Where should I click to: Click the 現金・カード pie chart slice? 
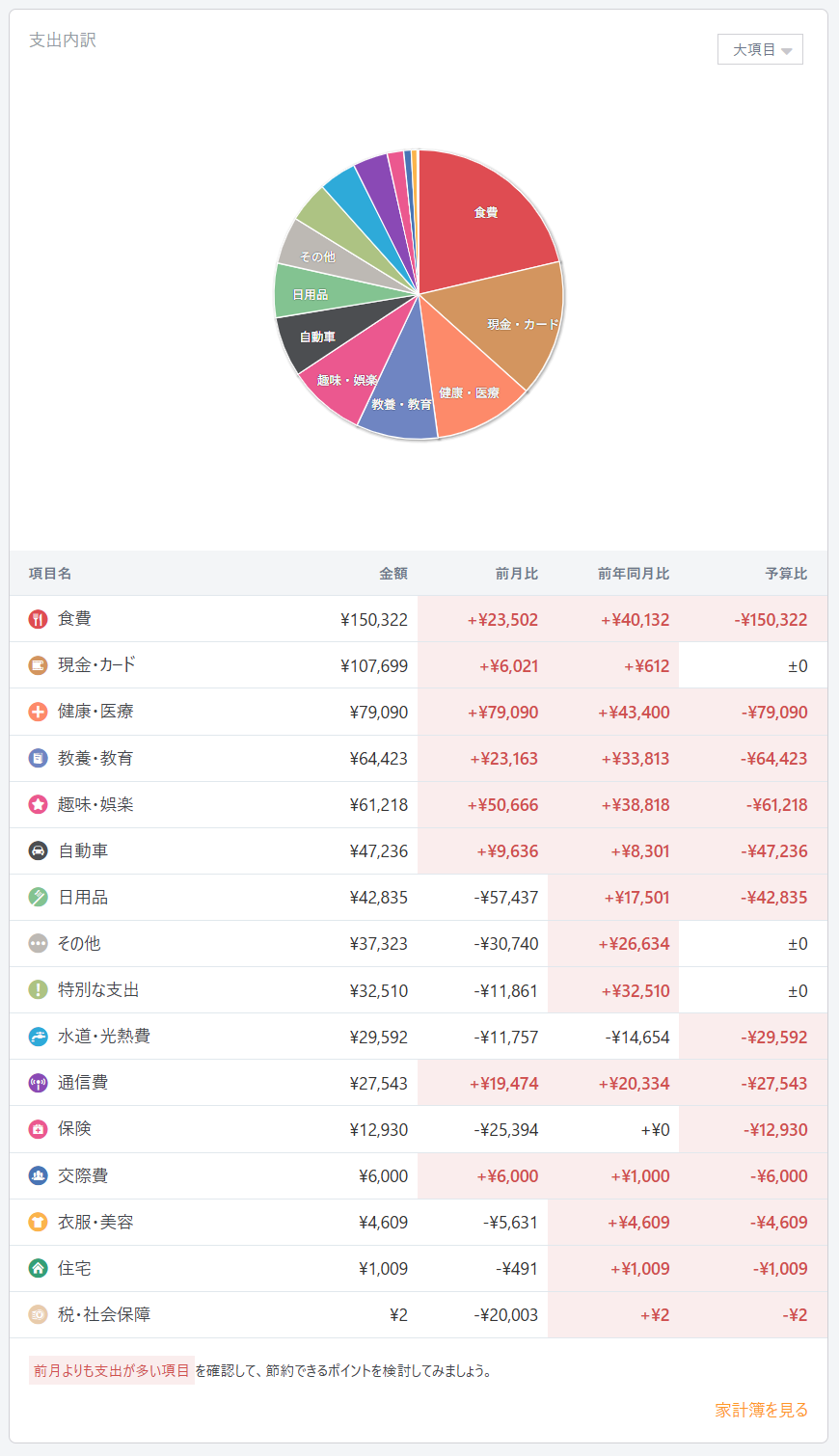[516, 323]
